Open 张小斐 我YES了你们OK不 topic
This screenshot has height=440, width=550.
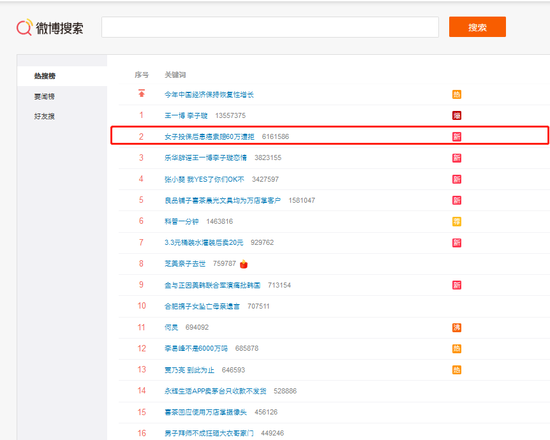point(204,179)
